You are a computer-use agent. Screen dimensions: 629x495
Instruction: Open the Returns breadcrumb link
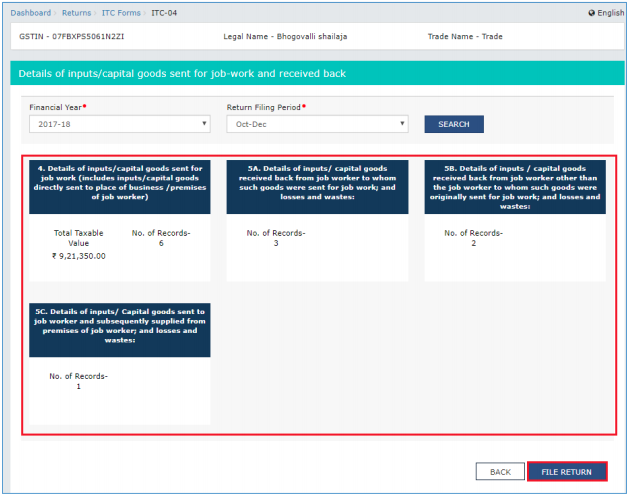[76, 13]
